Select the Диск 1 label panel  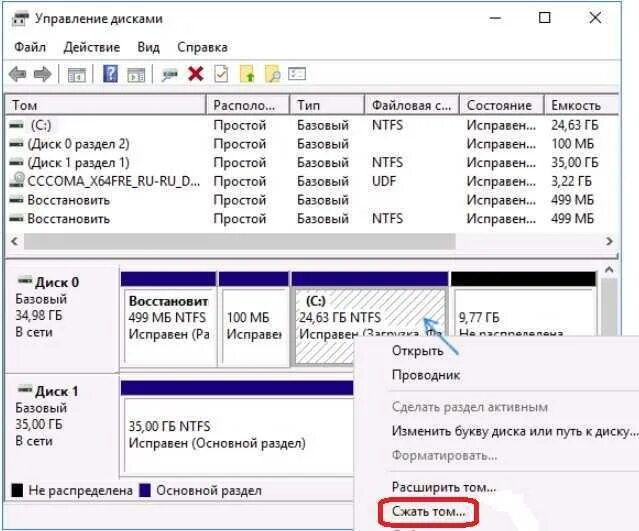[x=62, y=424]
